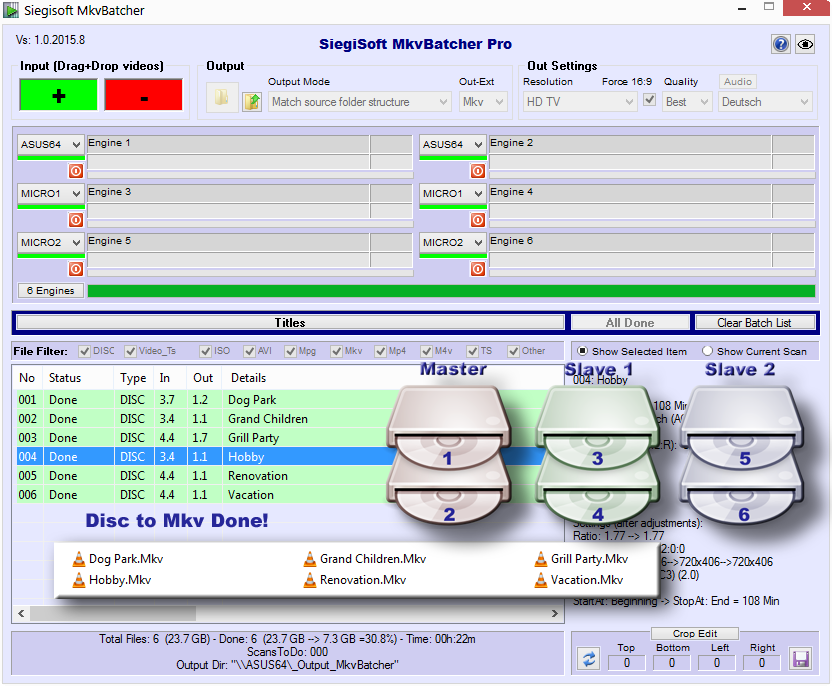
Task: Click the crop Bottom value field
Action: (672, 663)
